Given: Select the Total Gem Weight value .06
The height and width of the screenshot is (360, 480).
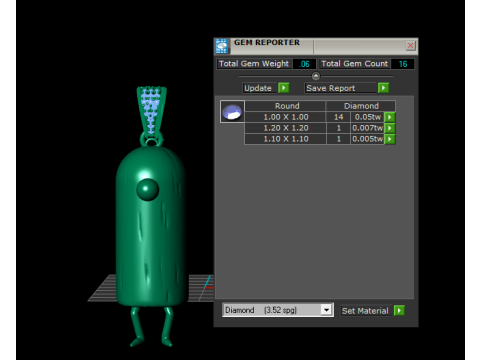Looking at the screenshot, I should click(x=304, y=64).
